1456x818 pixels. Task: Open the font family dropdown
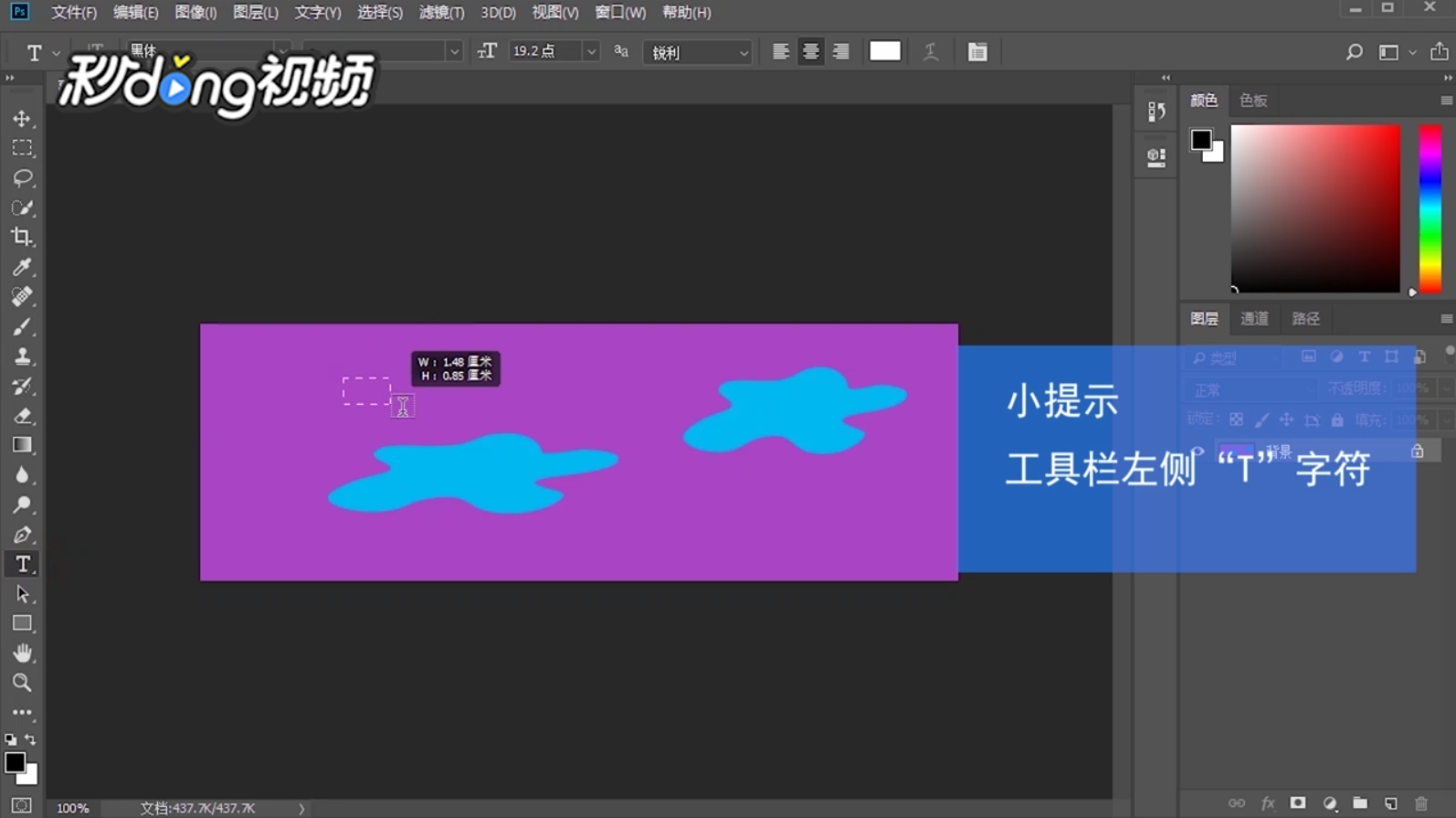tap(283, 52)
